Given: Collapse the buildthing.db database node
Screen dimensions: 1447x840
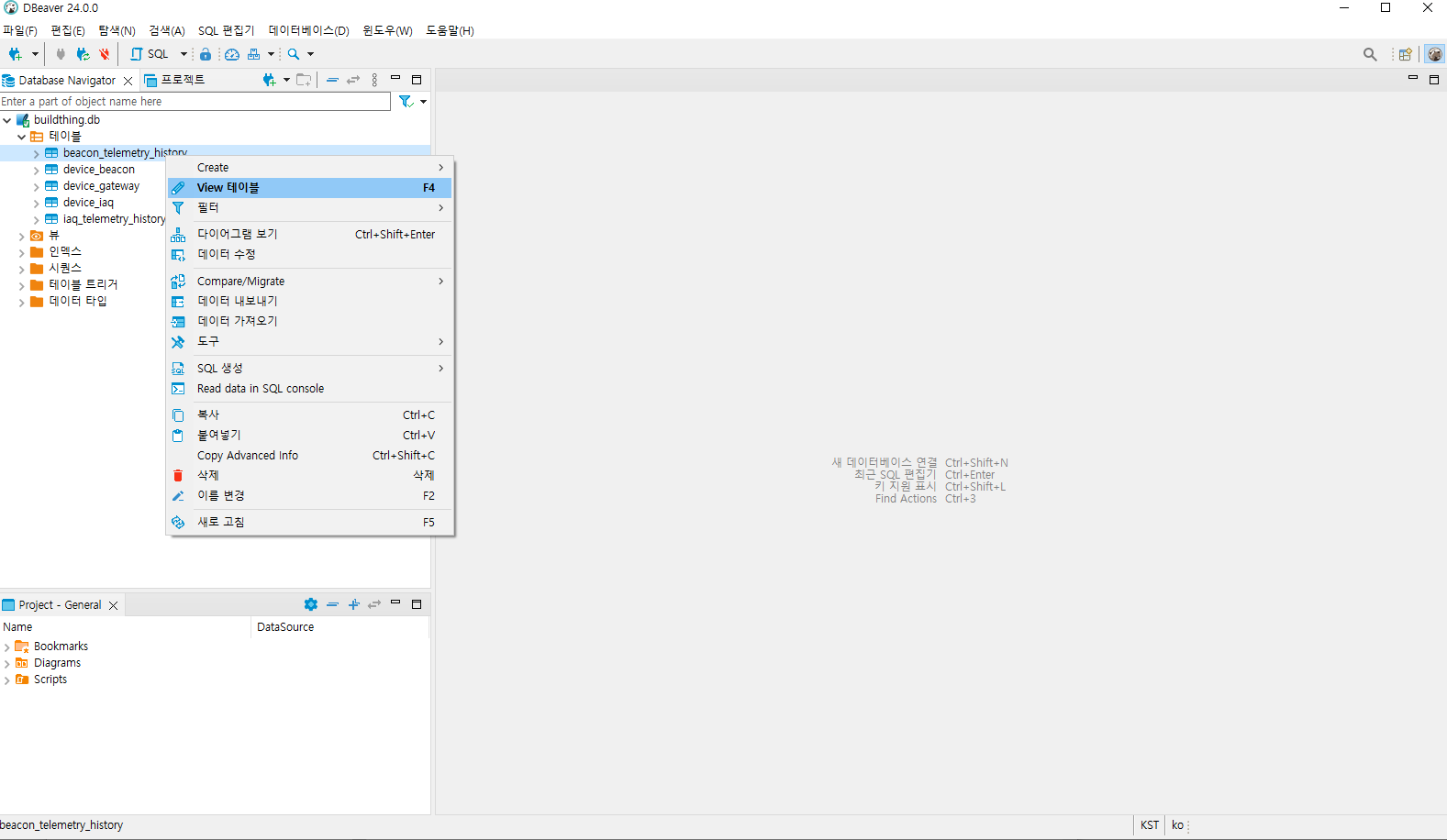Looking at the screenshot, I should point(7,120).
